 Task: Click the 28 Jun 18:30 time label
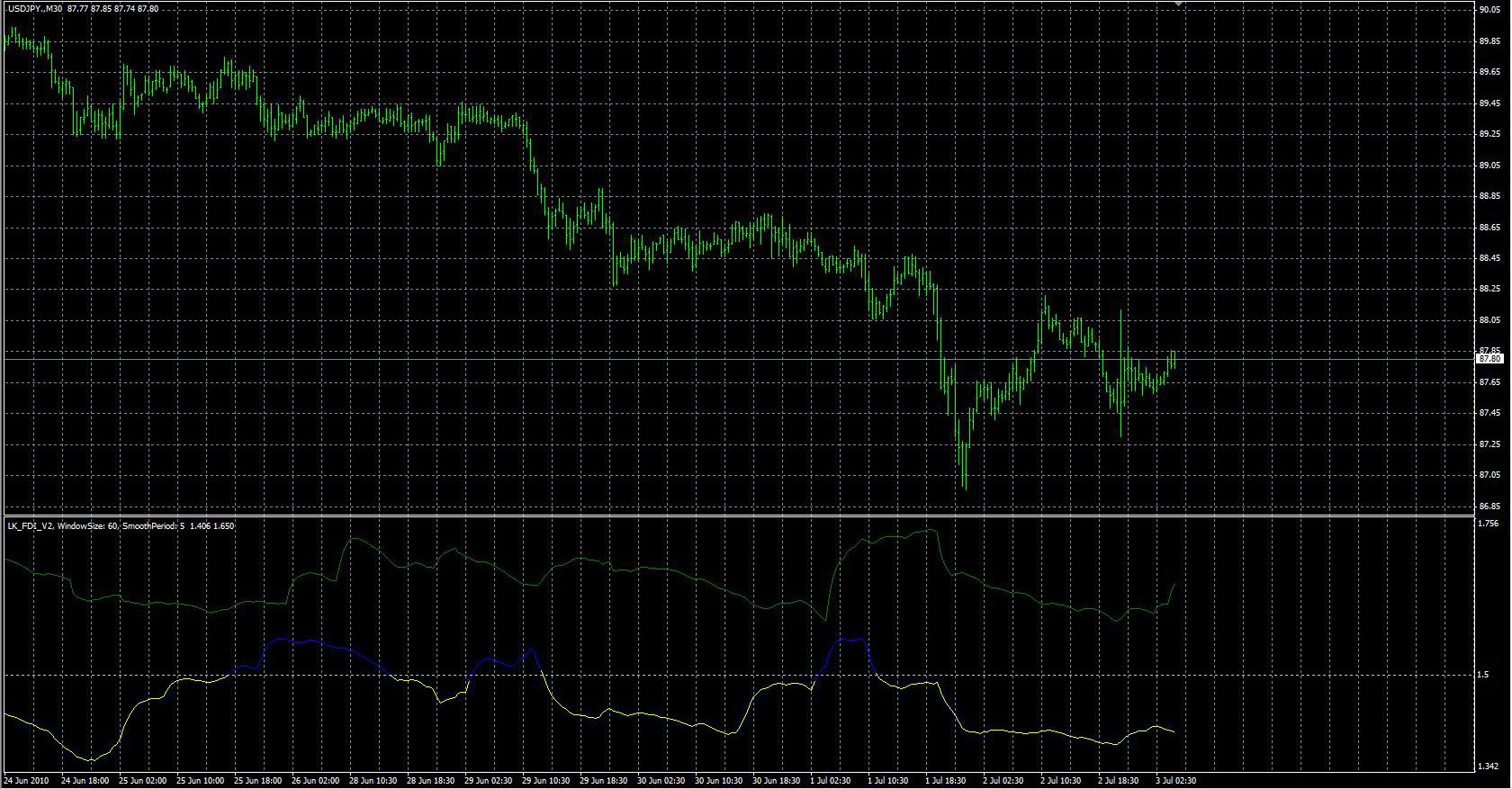pos(431,781)
